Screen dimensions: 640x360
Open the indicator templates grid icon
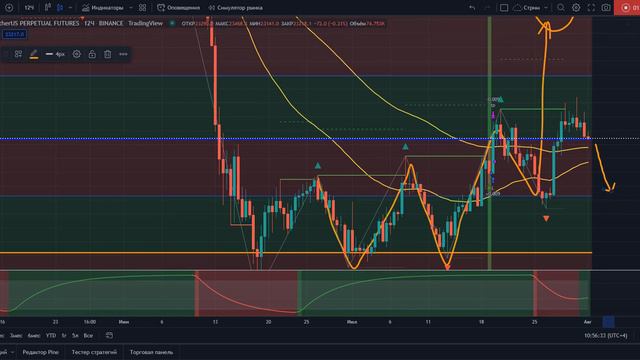point(142,7)
